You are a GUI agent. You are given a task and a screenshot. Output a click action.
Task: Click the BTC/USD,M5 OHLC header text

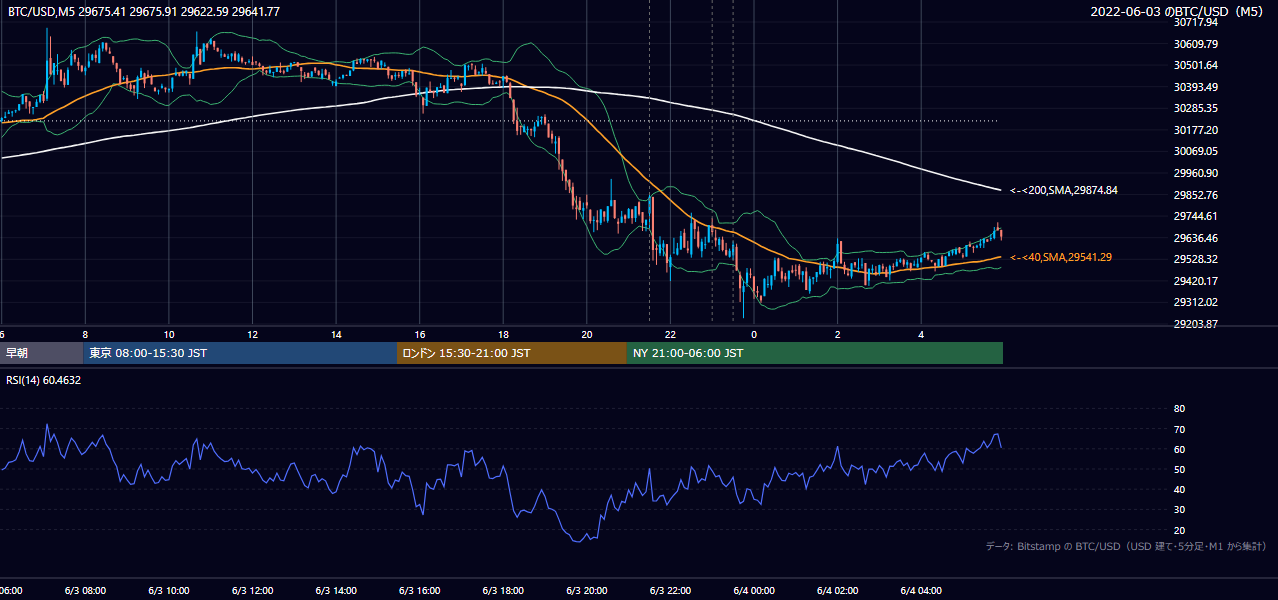144,11
